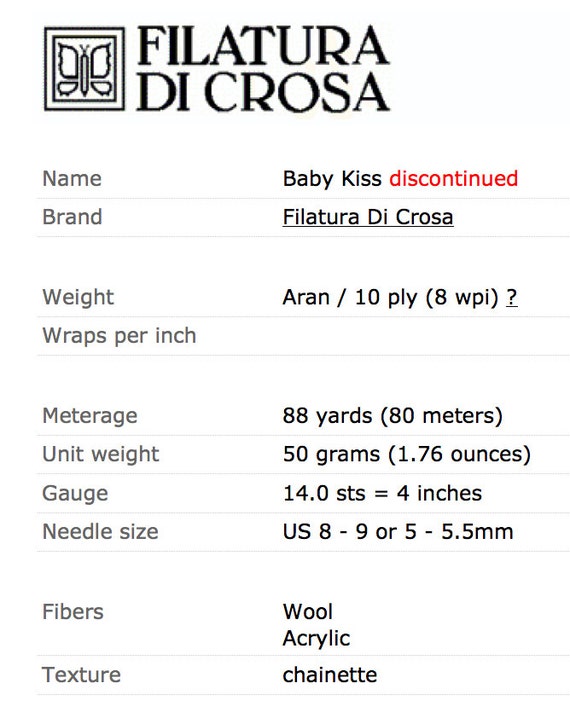Click the Wool fiber entry
Viewport: 570px width, 718px height.
point(308,612)
